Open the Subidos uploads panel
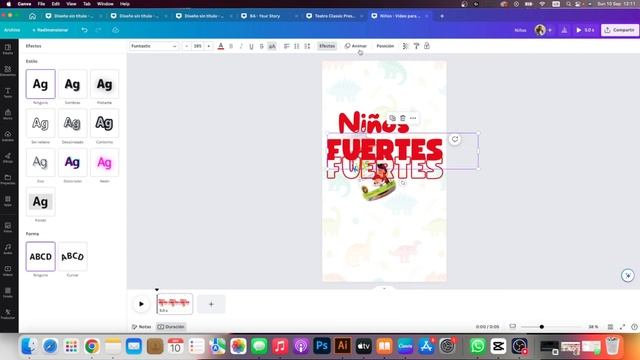This screenshot has width=640, height=360. [x=8, y=136]
